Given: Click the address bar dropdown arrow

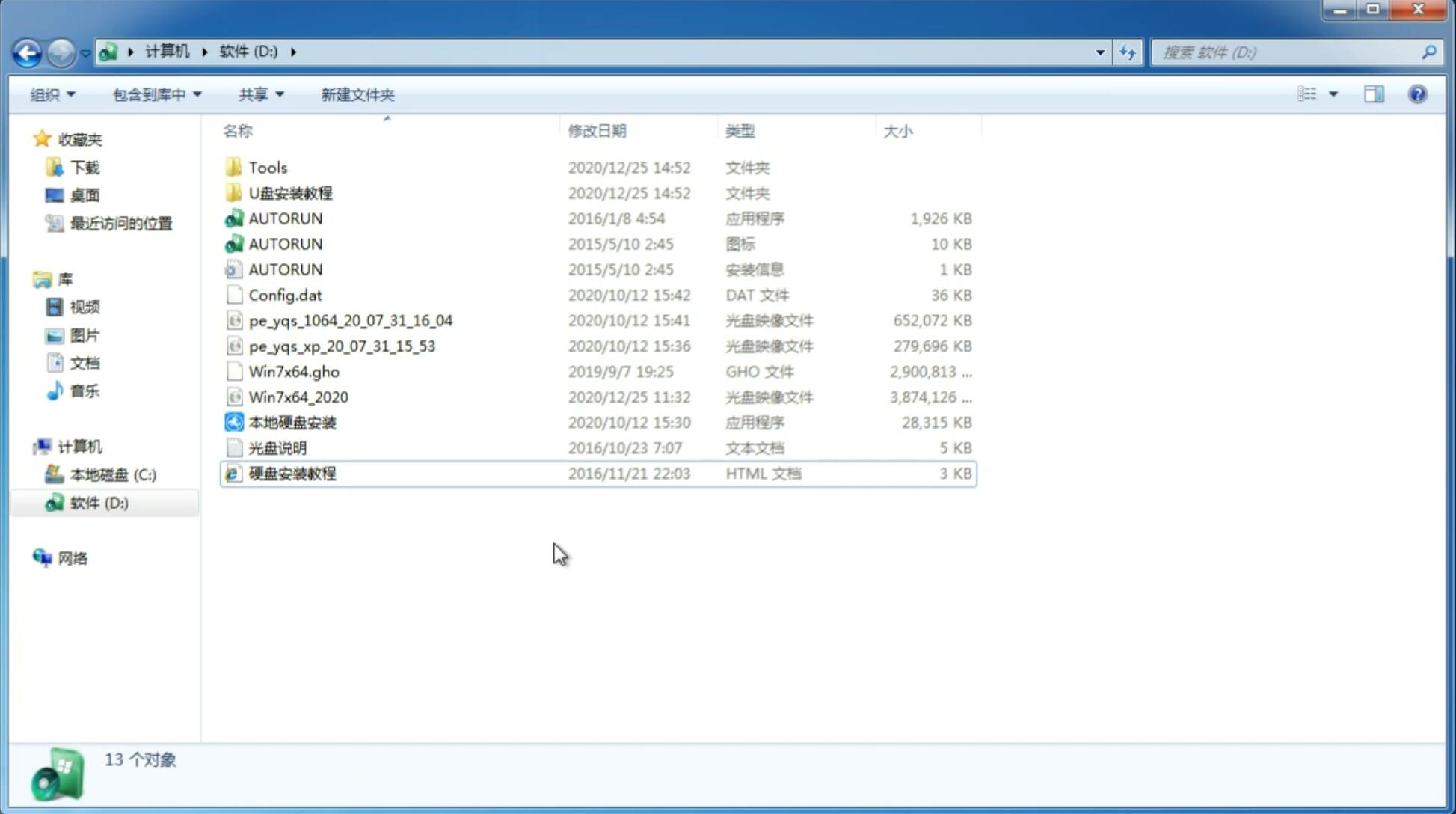Looking at the screenshot, I should 1100,52.
